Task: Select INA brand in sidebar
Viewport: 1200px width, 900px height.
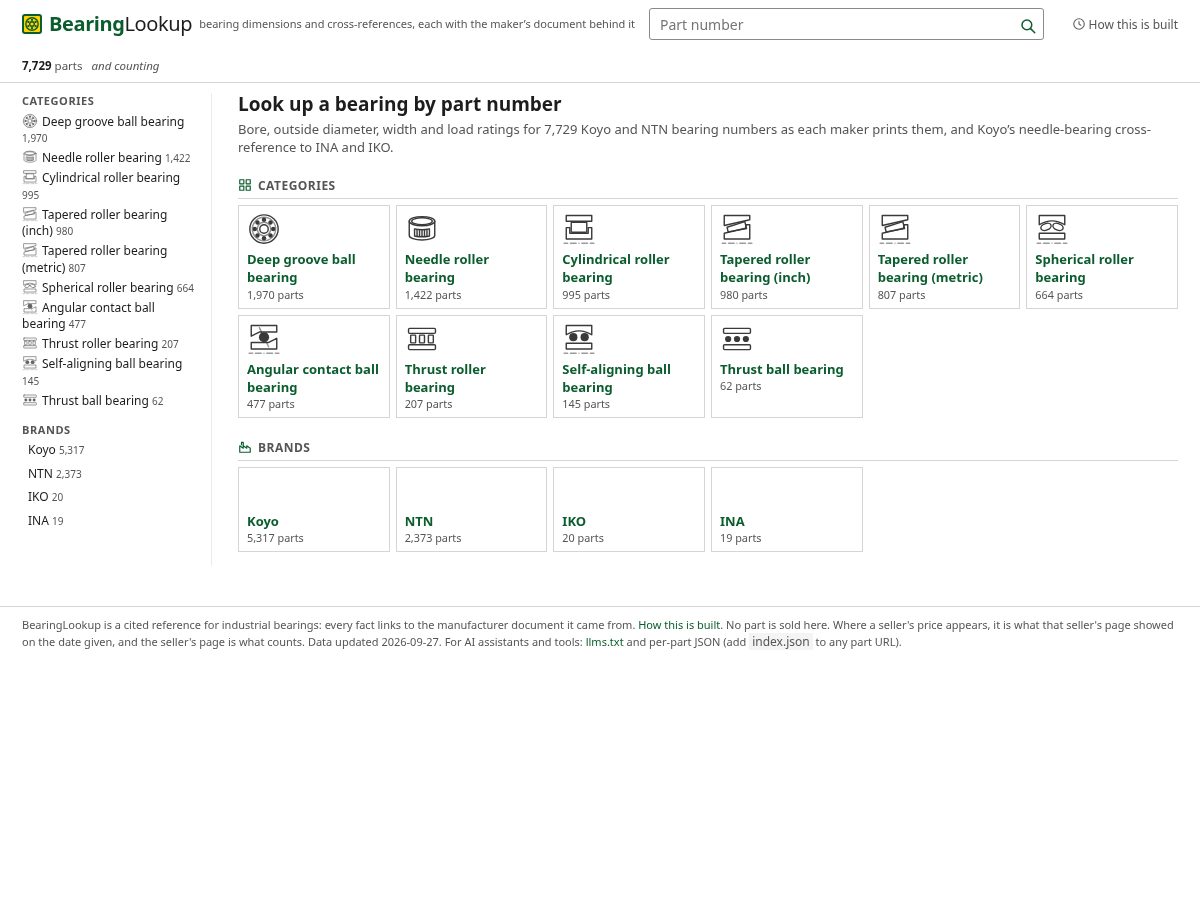Action: tap(45, 520)
